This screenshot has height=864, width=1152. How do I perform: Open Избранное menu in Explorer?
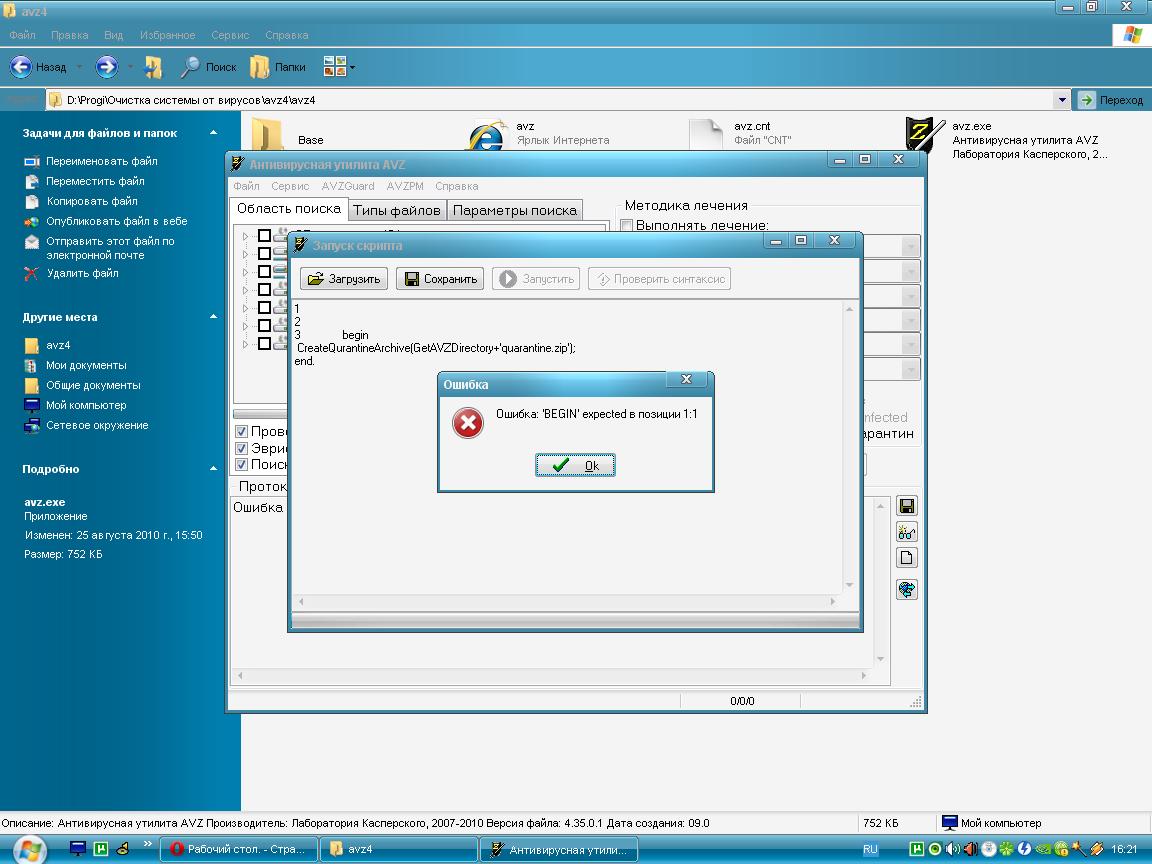pyautogui.click(x=168, y=35)
